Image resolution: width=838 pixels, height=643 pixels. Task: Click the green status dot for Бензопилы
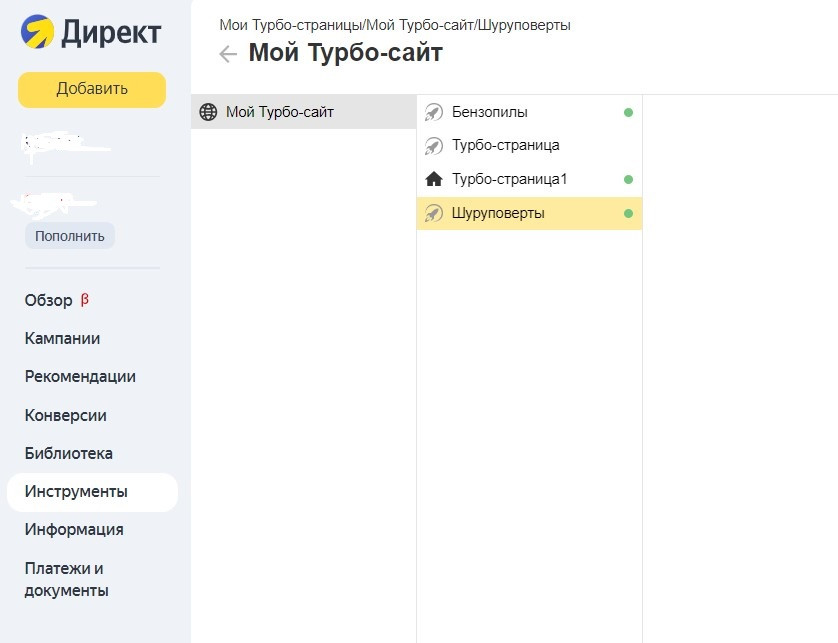[x=628, y=112]
